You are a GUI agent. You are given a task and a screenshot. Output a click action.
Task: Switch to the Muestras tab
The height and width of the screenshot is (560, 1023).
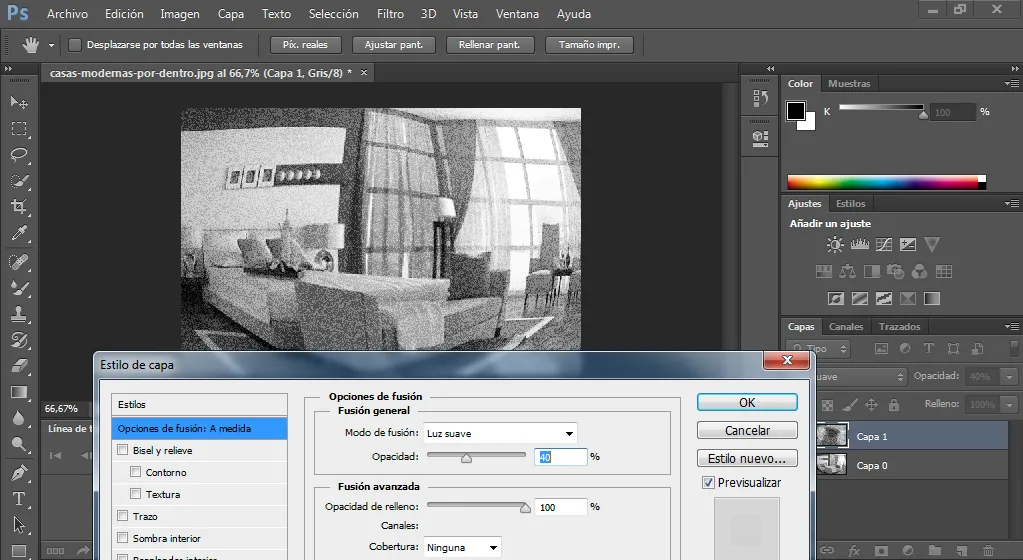(849, 84)
